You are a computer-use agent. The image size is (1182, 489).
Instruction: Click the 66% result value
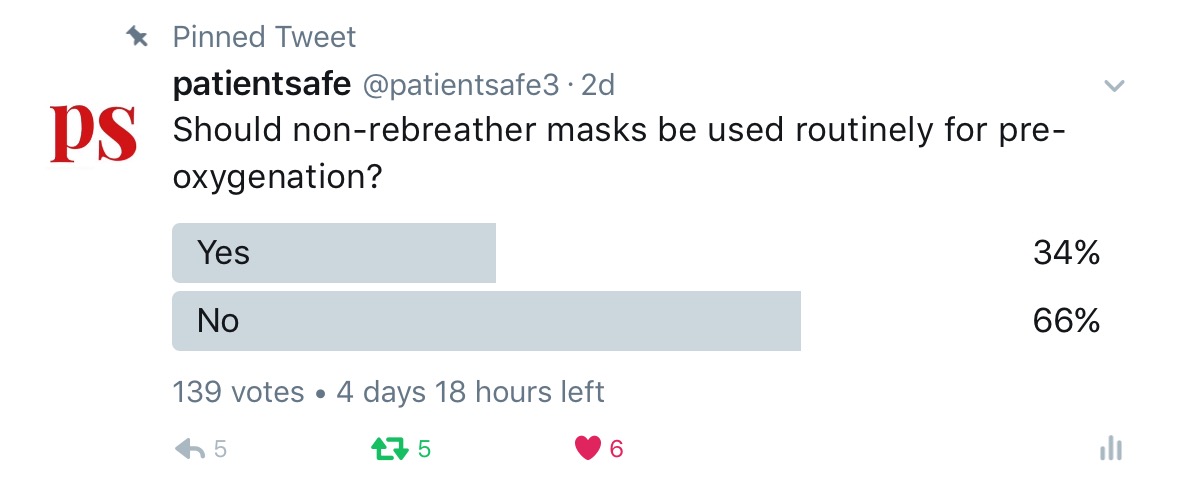(1066, 322)
